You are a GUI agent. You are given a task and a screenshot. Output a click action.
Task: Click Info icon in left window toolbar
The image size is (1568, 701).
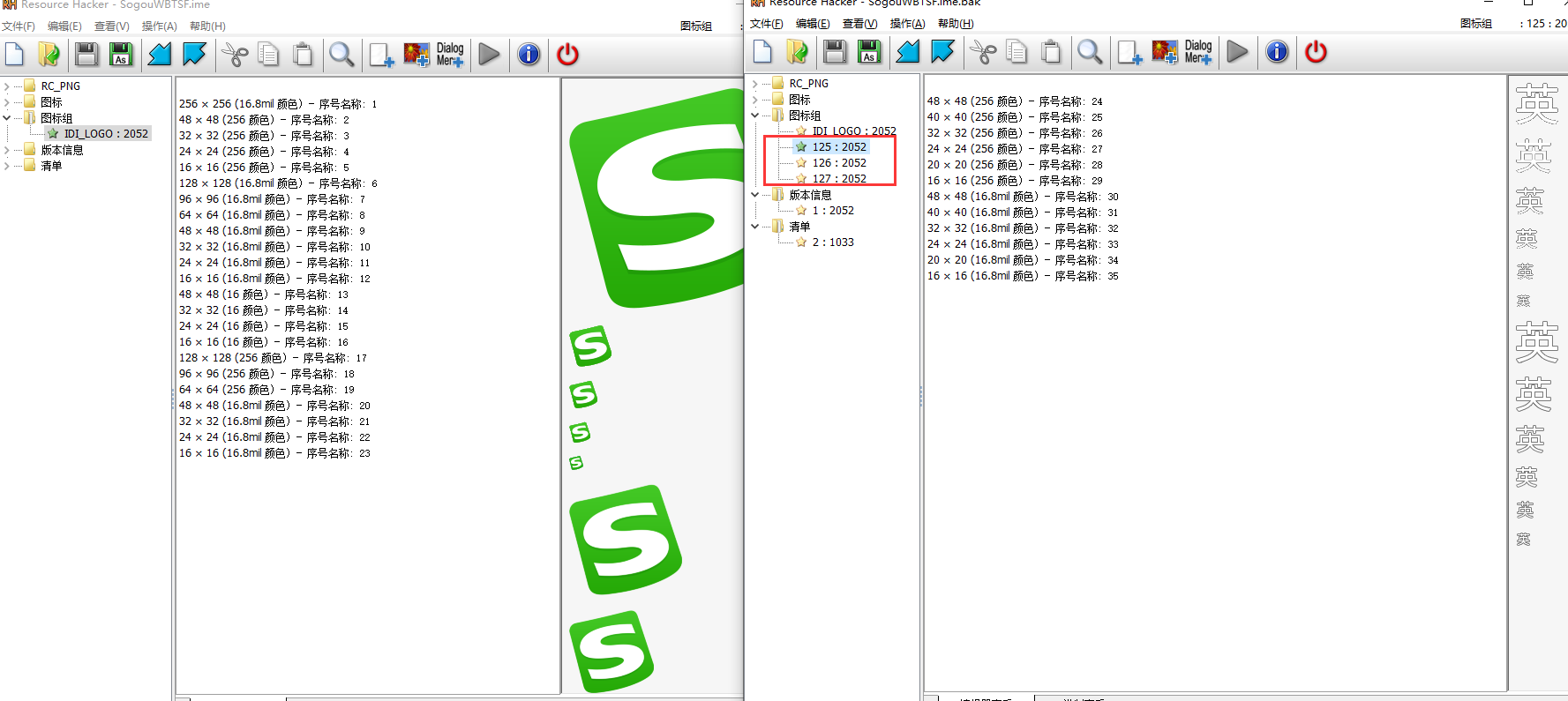pos(529,55)
